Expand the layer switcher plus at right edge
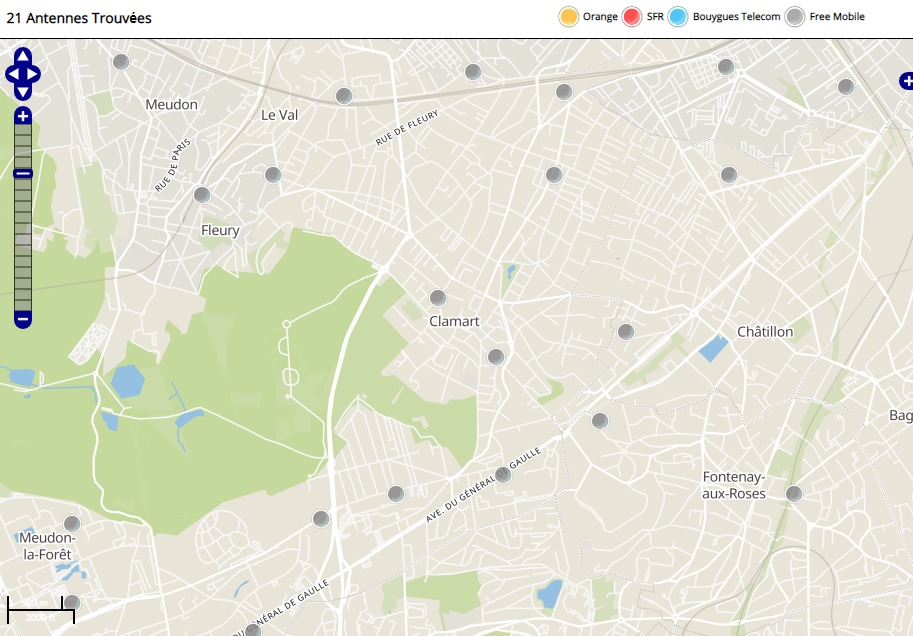The width and height of the screenshot is (913, 636). click(907, 82)
